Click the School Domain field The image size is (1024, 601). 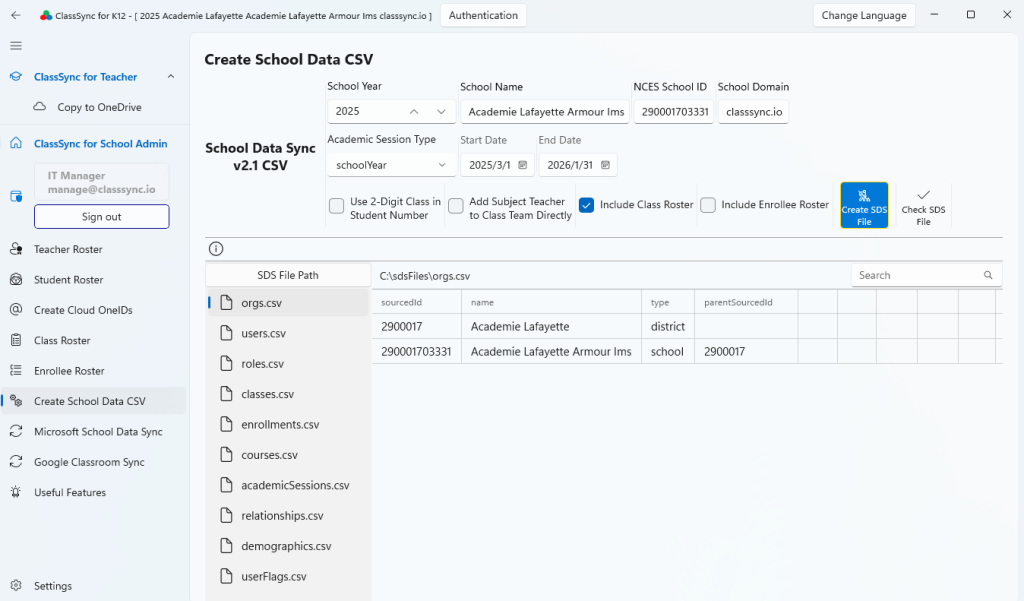click(754, 112)
